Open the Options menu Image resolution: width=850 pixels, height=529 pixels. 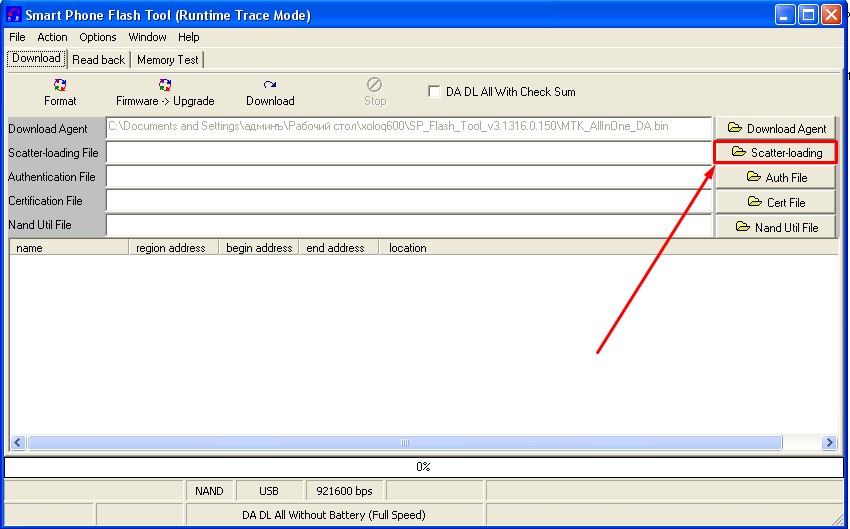point(98,37)
